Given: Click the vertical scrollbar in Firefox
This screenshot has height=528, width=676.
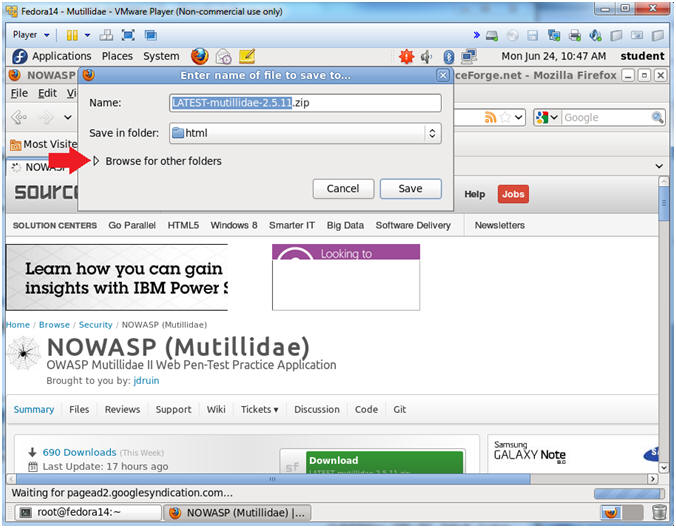Looking at the screenshot, I should coord(663,204).
